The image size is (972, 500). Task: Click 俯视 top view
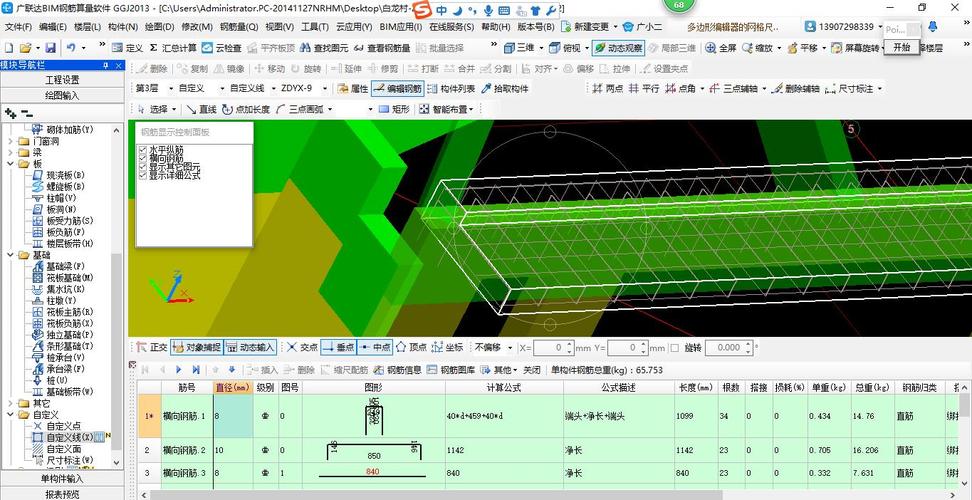(565, 48)
